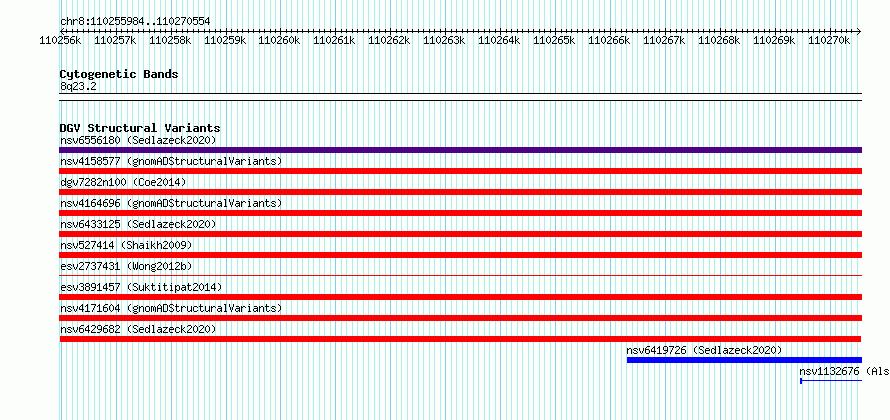Open variant label nsv6433125 (Sedlazeck2020)
This screenshot has width=890, height=420.
138,224
